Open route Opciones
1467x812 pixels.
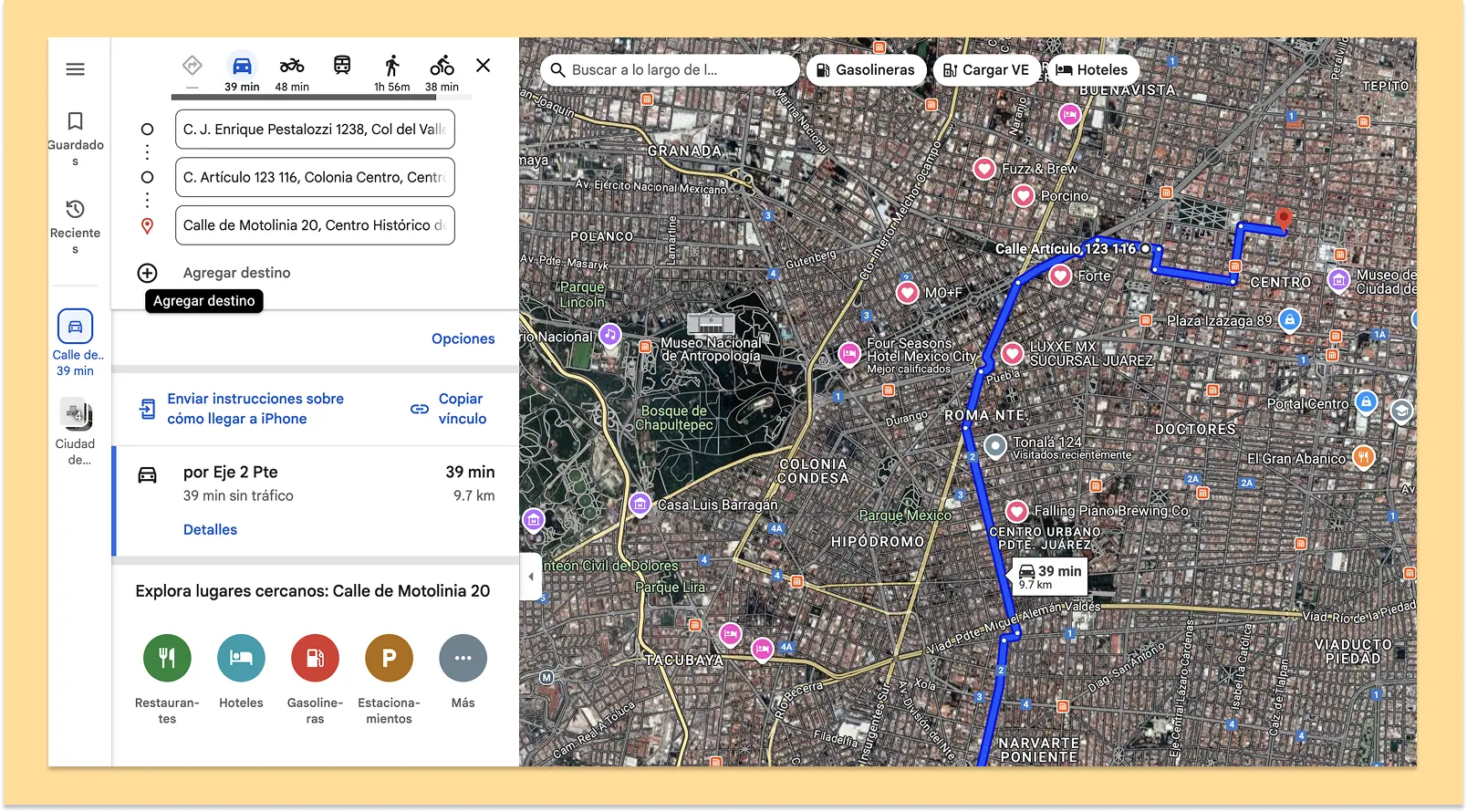tap(463, 338)
